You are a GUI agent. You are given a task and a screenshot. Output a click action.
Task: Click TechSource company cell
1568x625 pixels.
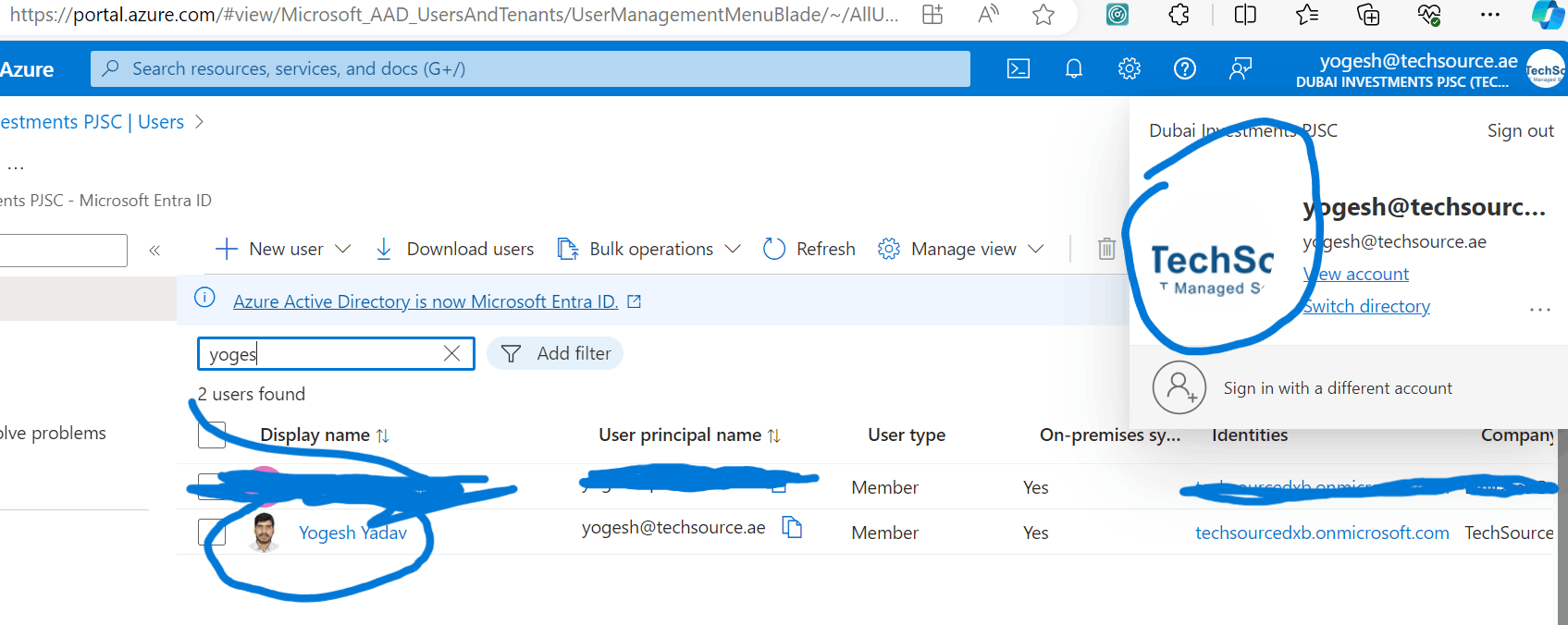[1509, 533]
